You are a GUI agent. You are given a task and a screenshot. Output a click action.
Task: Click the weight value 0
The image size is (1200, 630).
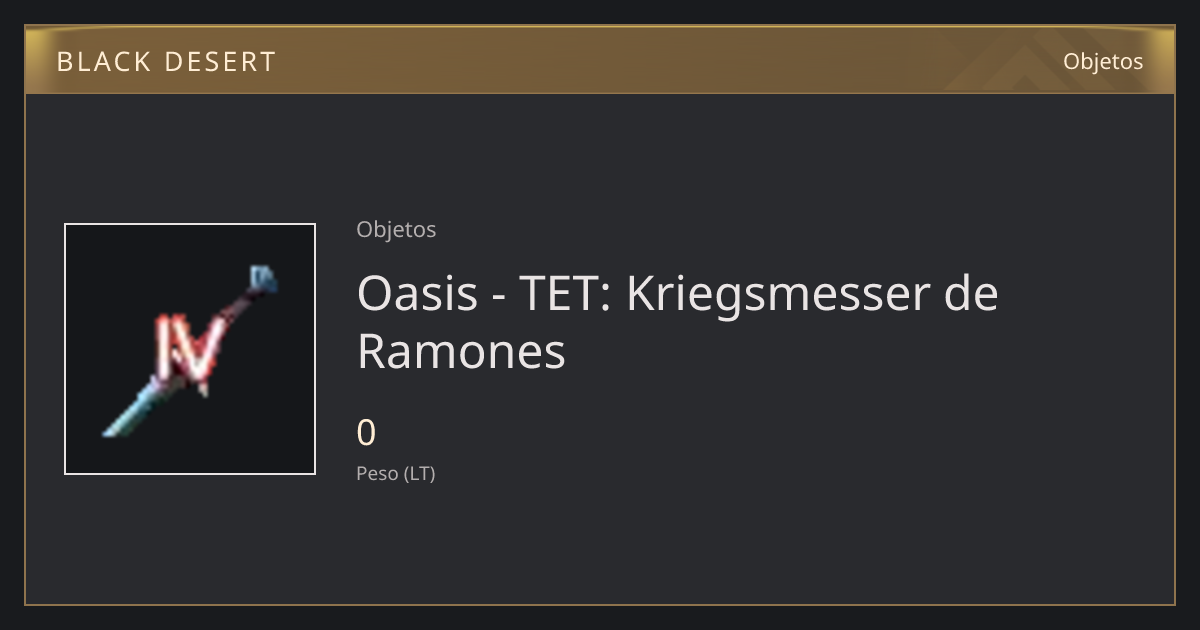click(x=367, y=433)
